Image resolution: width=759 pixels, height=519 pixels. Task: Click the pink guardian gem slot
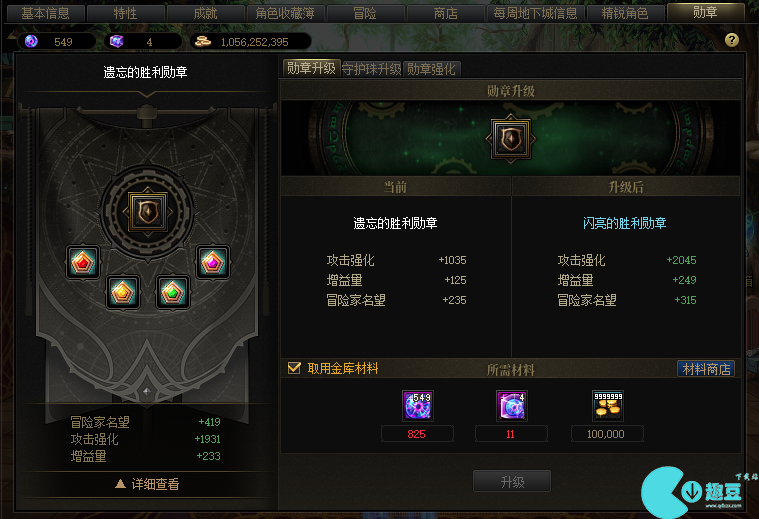(213, 262)
